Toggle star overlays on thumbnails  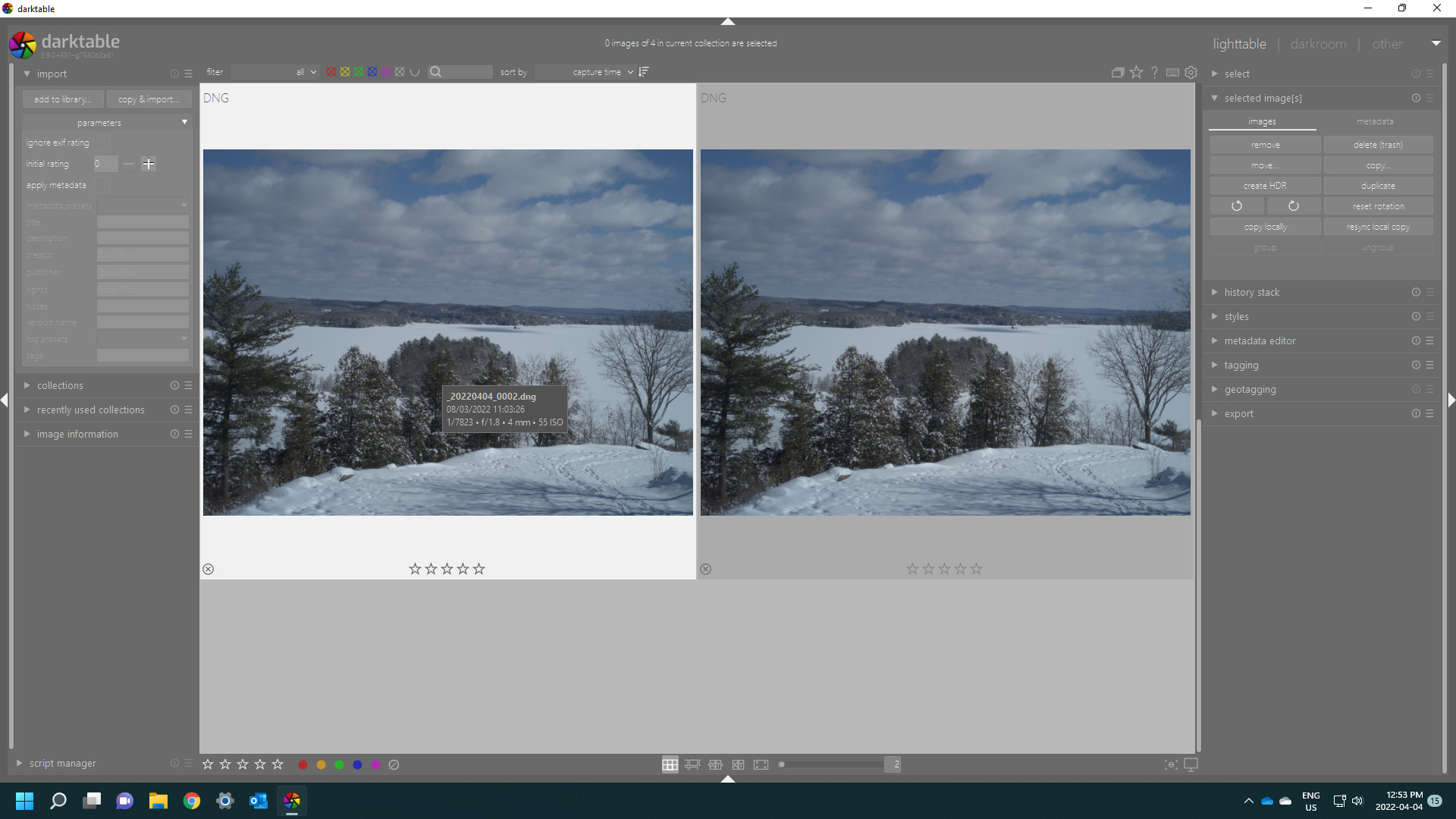pyautogui.click(x=1136, y=72)
